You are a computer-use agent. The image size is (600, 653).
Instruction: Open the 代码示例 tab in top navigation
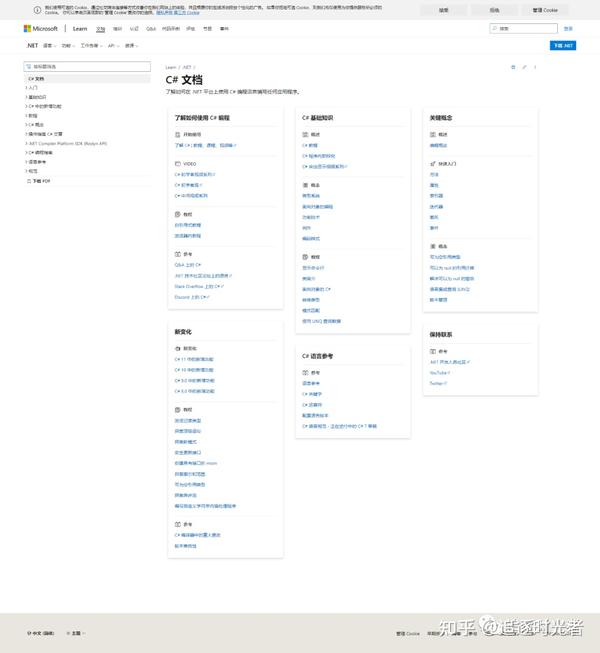(x=171, y=29)
